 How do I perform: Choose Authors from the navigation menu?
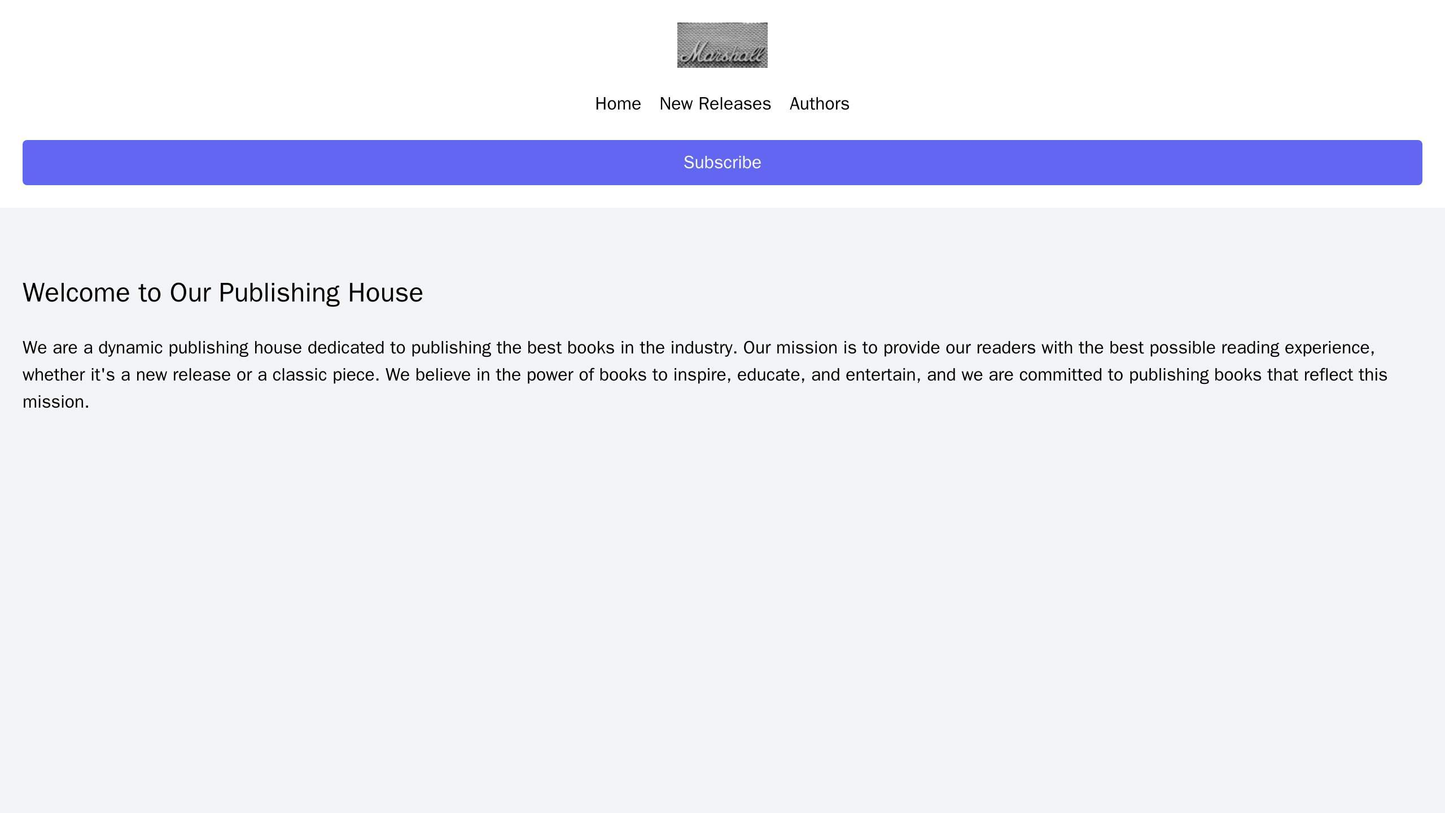tap(818, 102)
